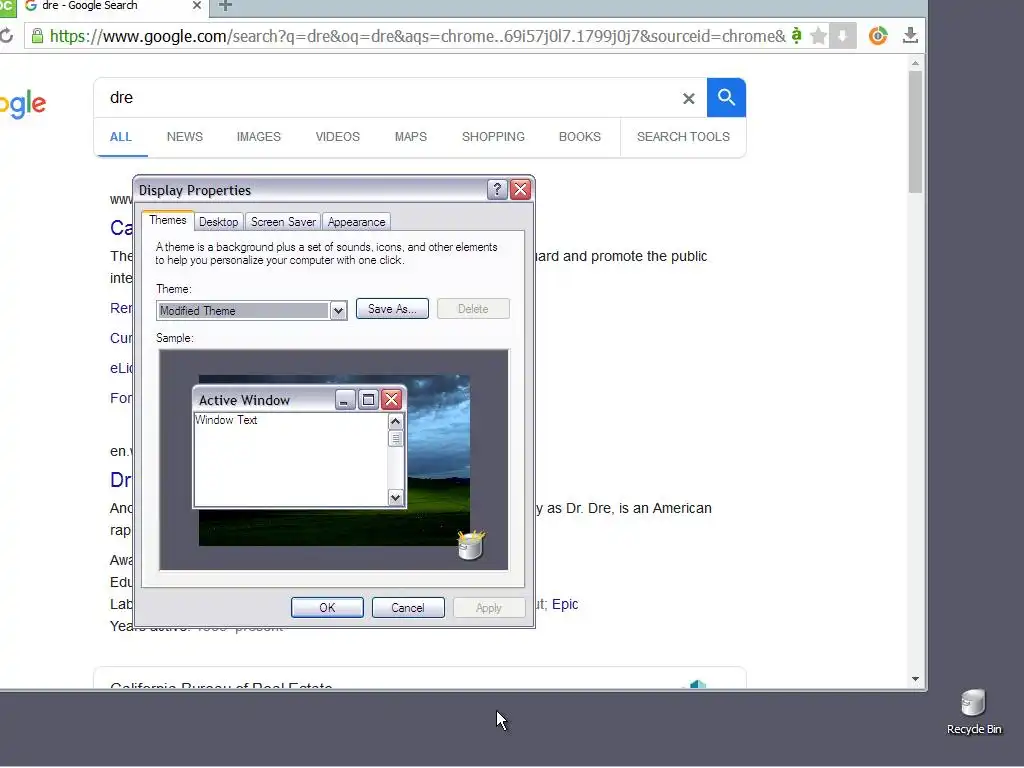
Task: Open the Epic link in search results
Action: click(565, 605)
